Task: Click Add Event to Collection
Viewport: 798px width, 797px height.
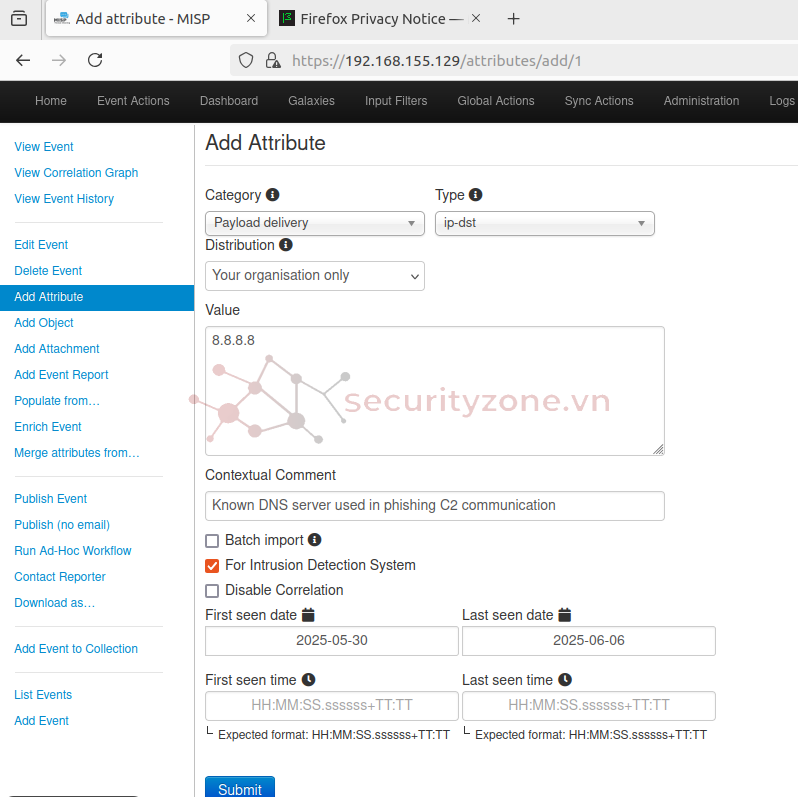Action: tap(76, 649)
